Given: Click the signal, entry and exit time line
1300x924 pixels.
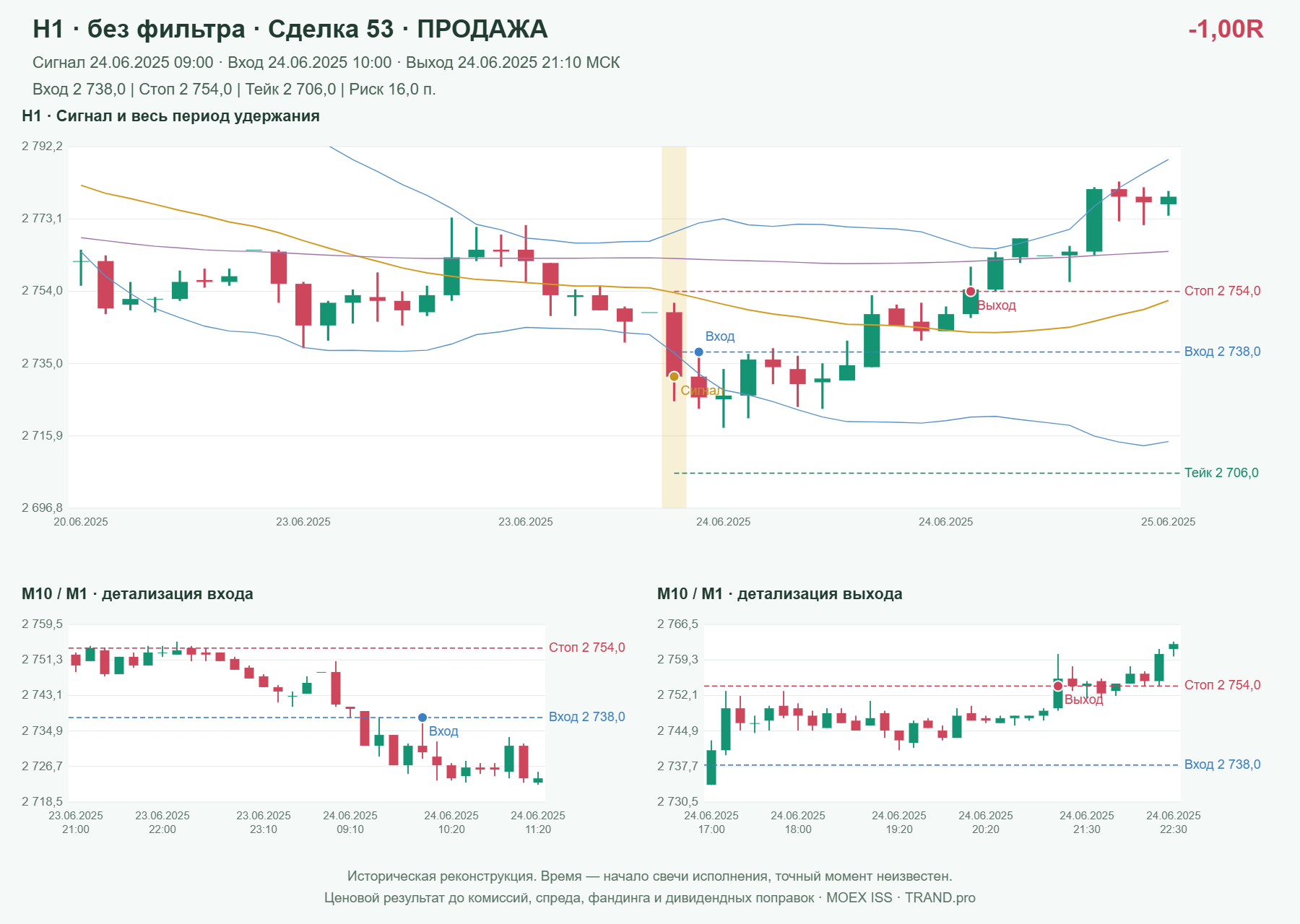Looking at the screenshot, I should (326, 63).
